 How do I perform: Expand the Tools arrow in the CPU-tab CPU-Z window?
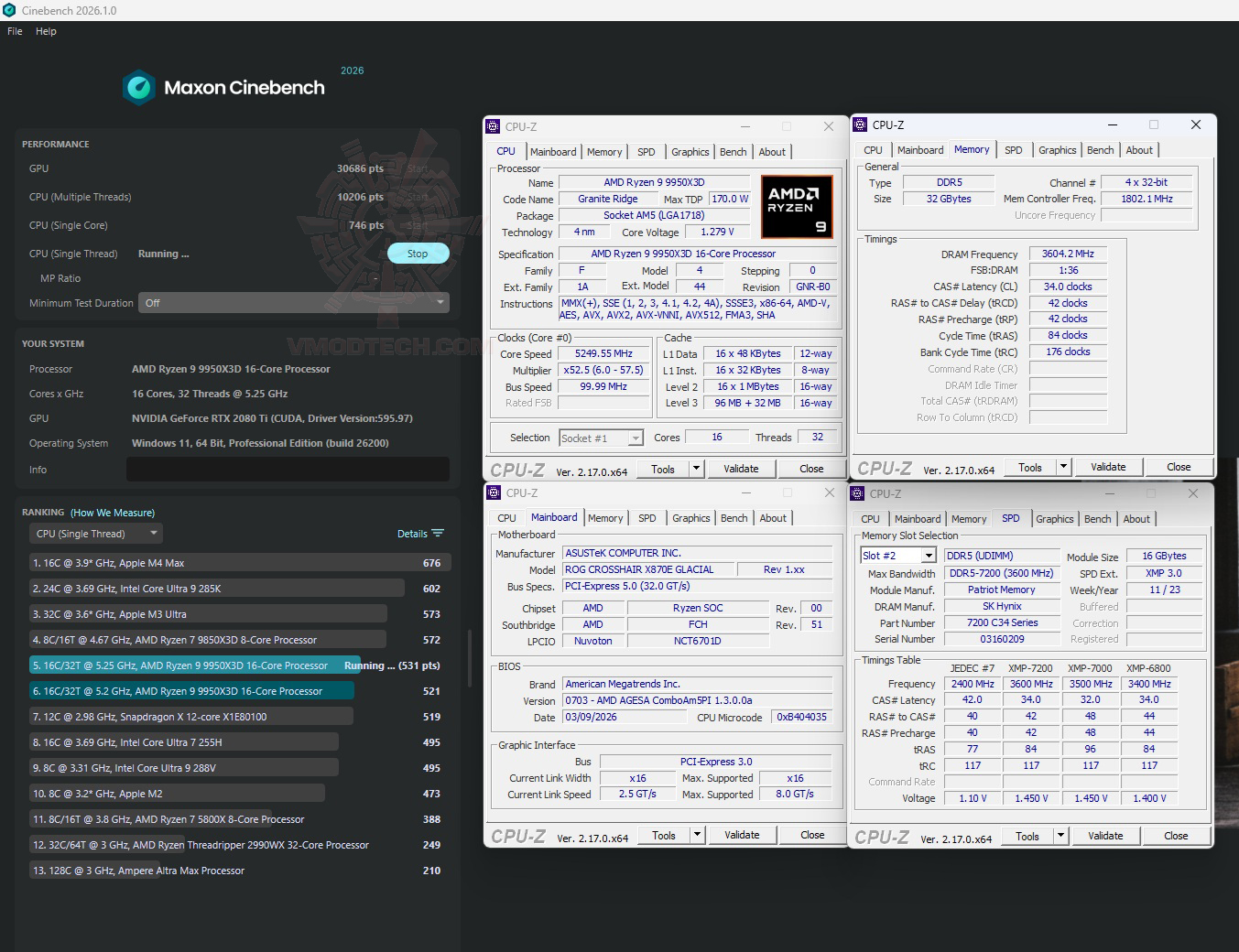coord(697,469)
